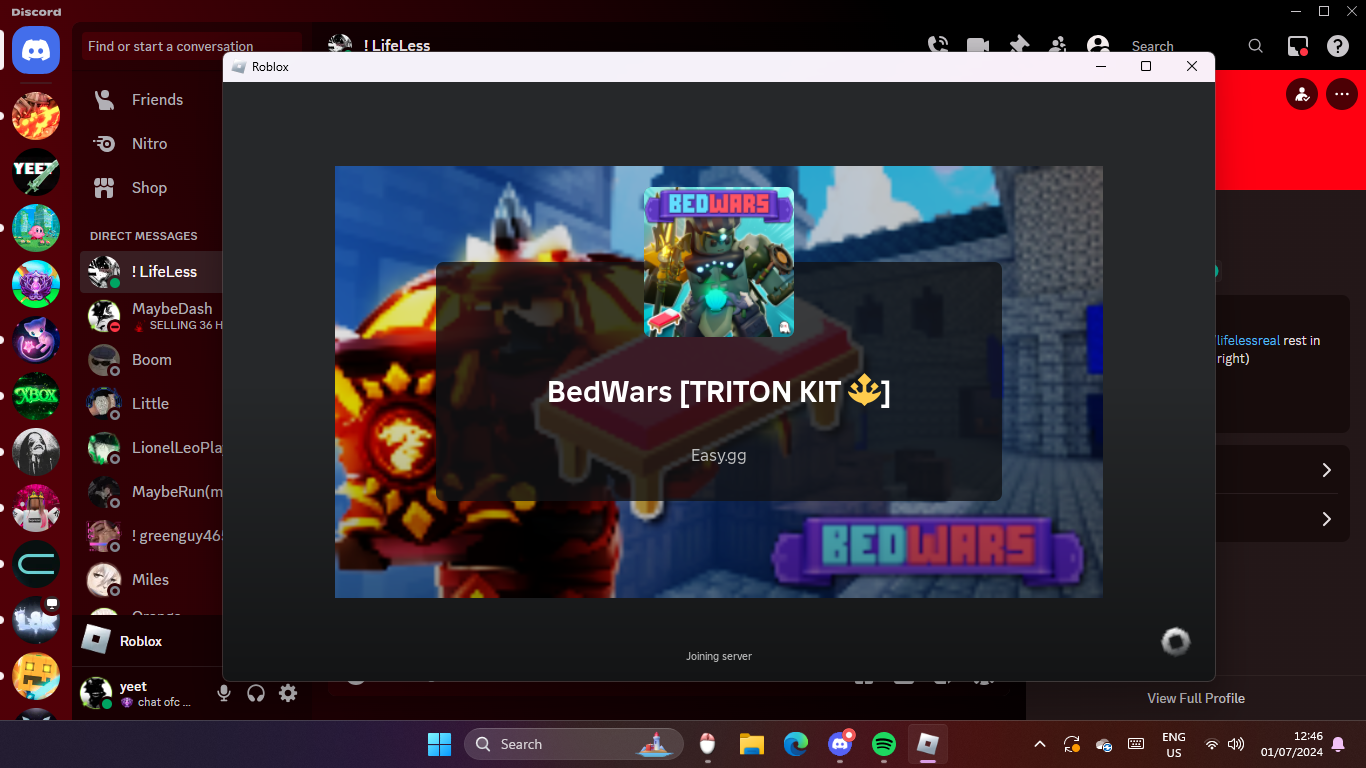This screenshot has height=768, width=1366.
Task: Open File Explorer from the taskbar
Action: (x=752, y=744)
